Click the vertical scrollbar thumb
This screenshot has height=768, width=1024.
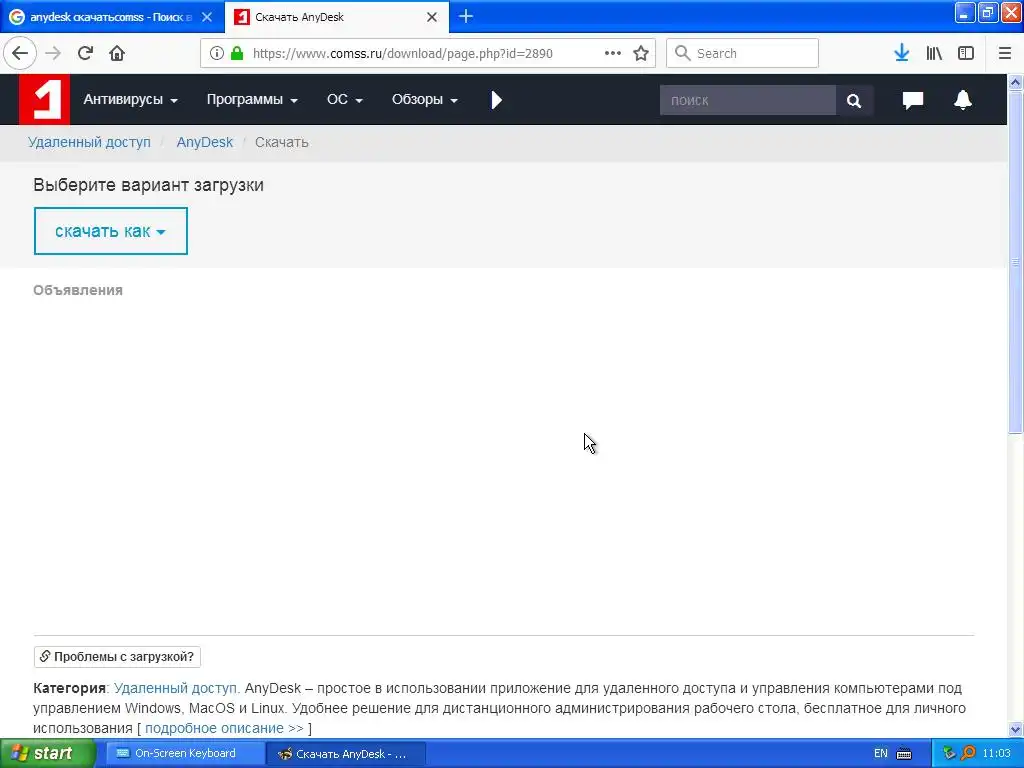tap(1015, 261)
